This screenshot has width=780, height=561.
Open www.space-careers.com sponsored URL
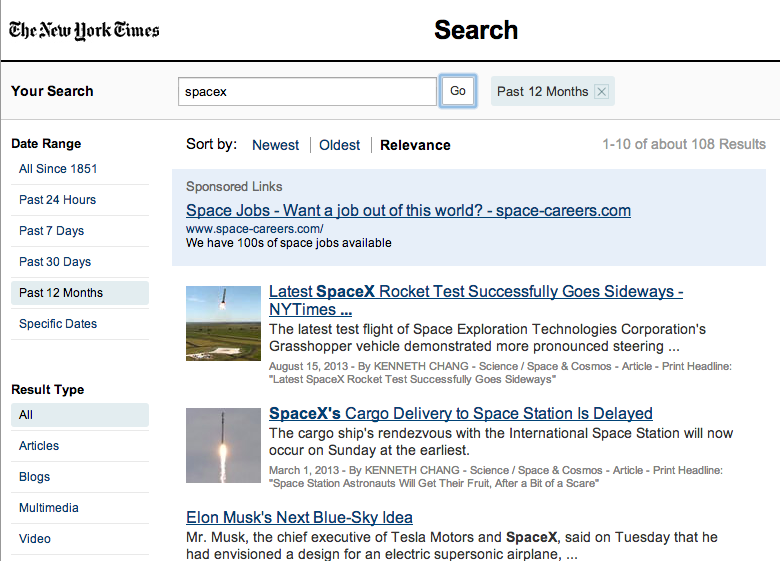point(255,229)
